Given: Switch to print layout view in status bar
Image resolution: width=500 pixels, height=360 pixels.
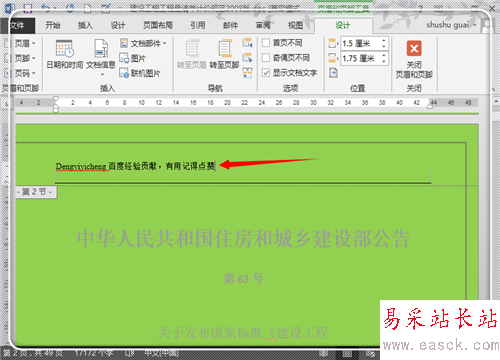Looking at the screenshot, I should click(x=347, y=353).
